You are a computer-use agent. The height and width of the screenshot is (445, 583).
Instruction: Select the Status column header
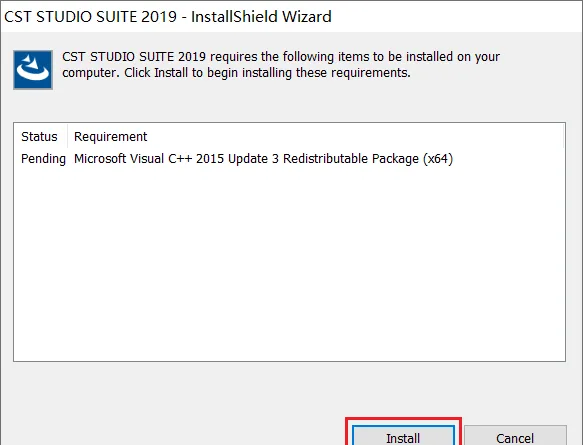[x=40, y=136]
